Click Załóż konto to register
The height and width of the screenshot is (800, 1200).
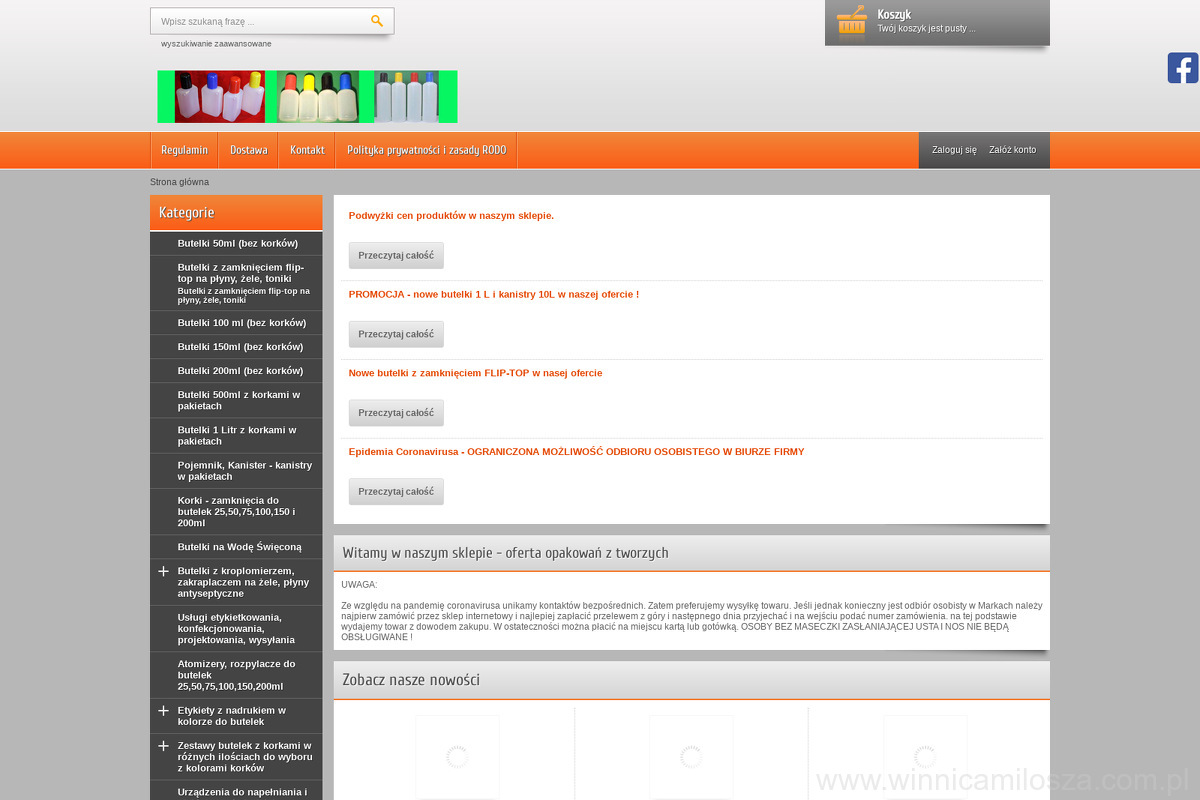click(1012, 150)
